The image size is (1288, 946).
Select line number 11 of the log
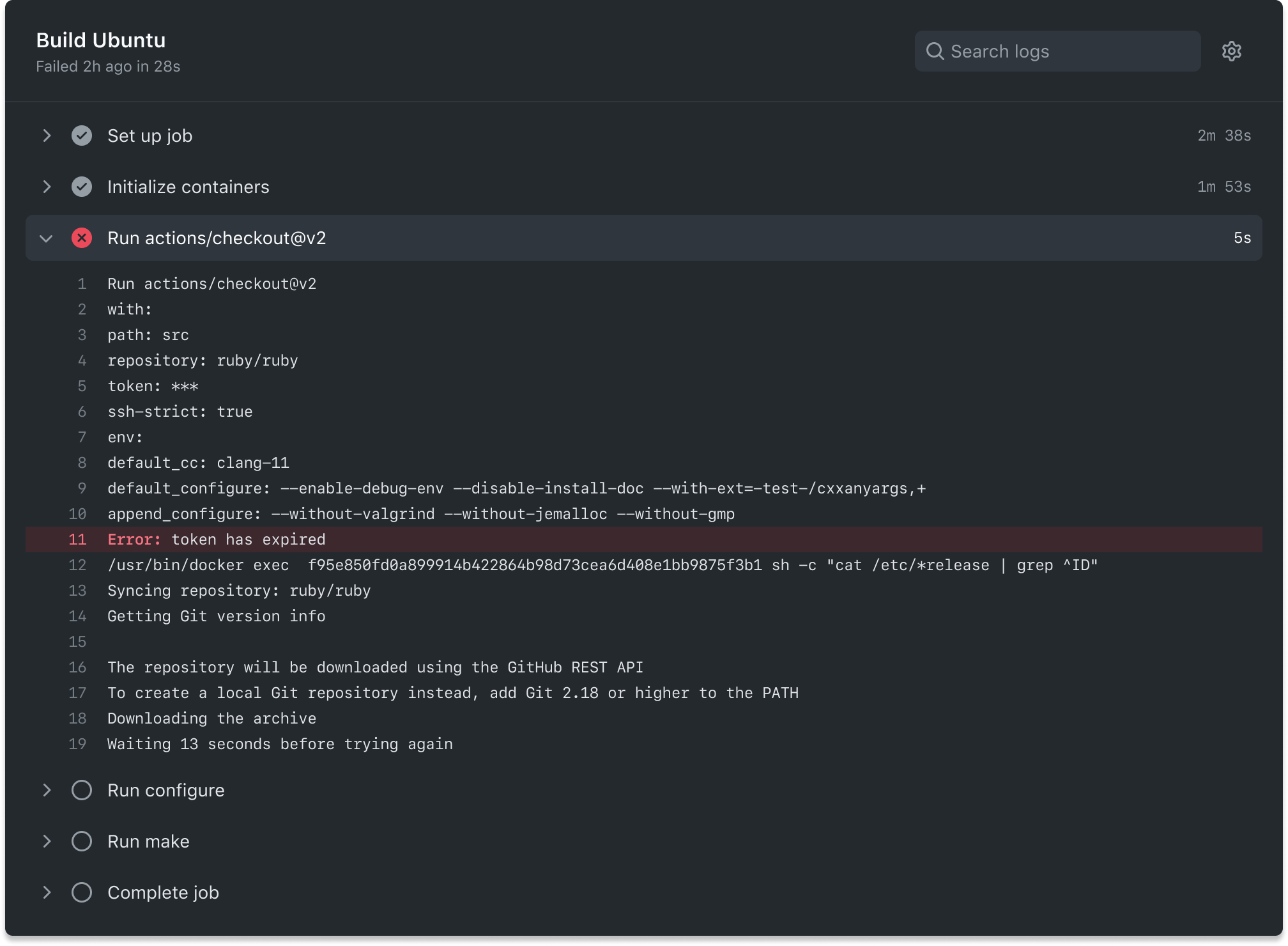click(77, 539)
